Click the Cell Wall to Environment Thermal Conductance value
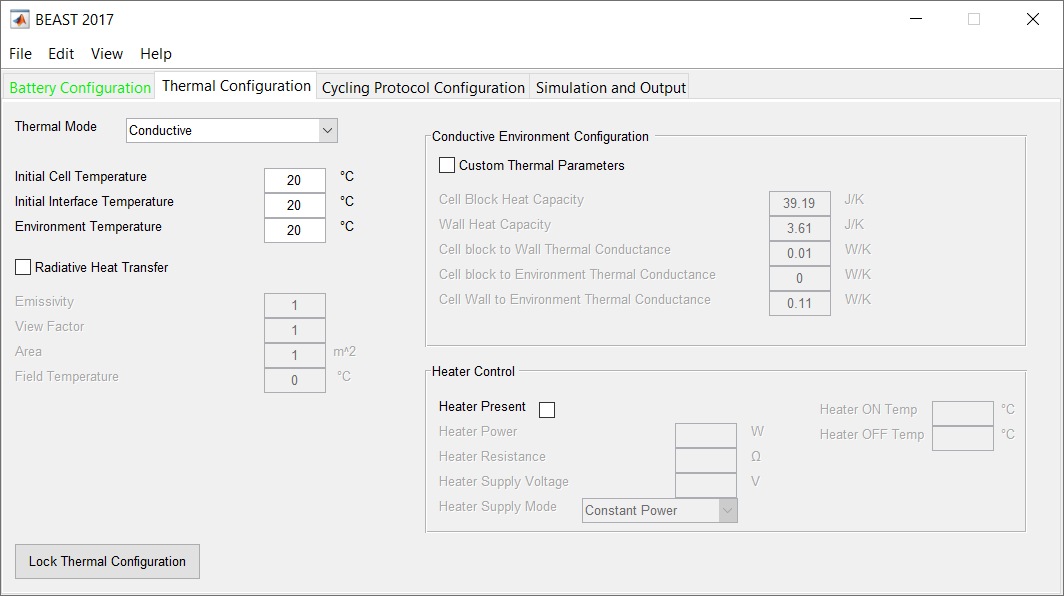This screenshot has width=1064, height=596. pyautogui.click(x=799, y=302)
